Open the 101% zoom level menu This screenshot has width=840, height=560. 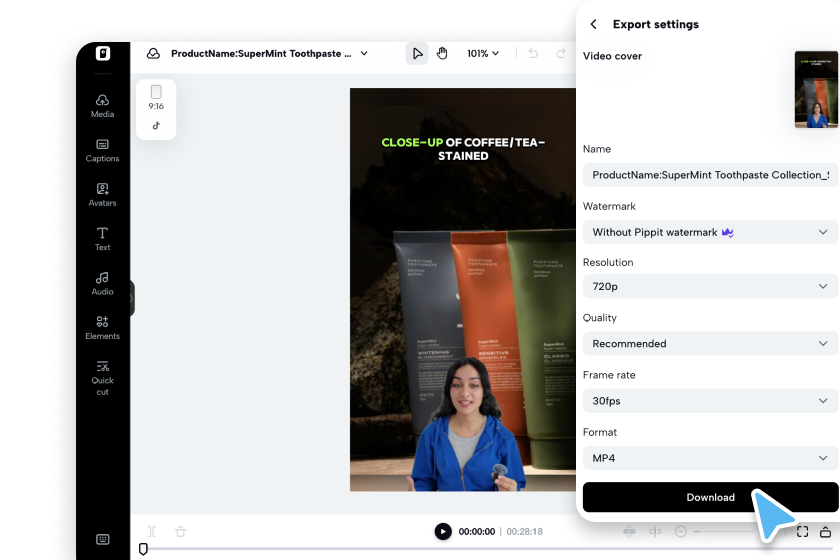pos(483,54)
